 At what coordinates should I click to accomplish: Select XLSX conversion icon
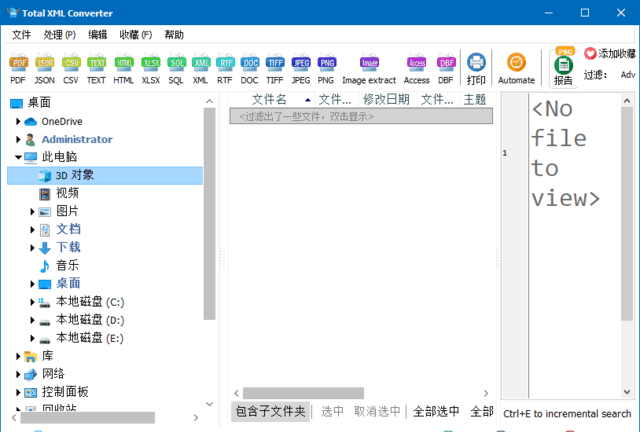point(151,68)
